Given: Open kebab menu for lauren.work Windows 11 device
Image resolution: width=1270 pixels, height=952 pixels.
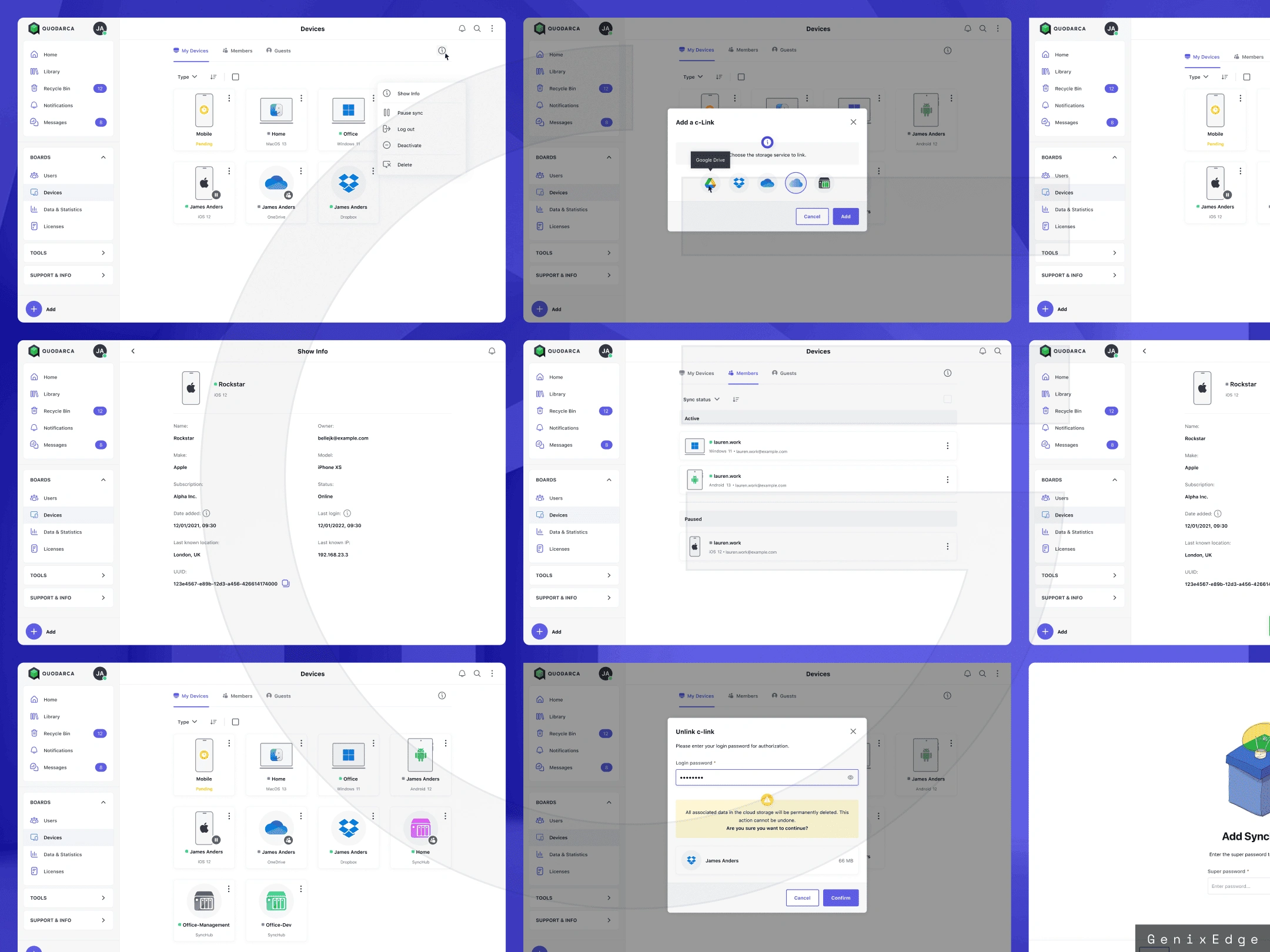Looking at the screenshot, I should (947, 446).
